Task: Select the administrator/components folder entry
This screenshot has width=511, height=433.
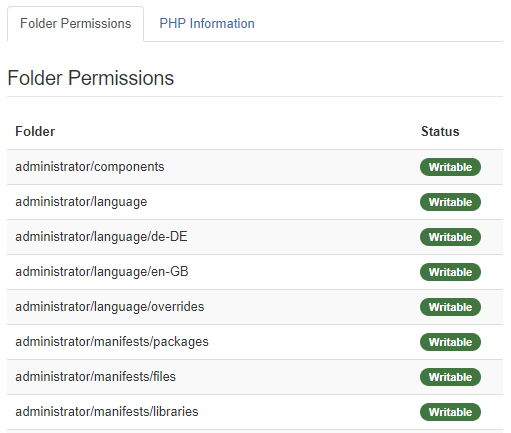Action: [x=90, y=167]
